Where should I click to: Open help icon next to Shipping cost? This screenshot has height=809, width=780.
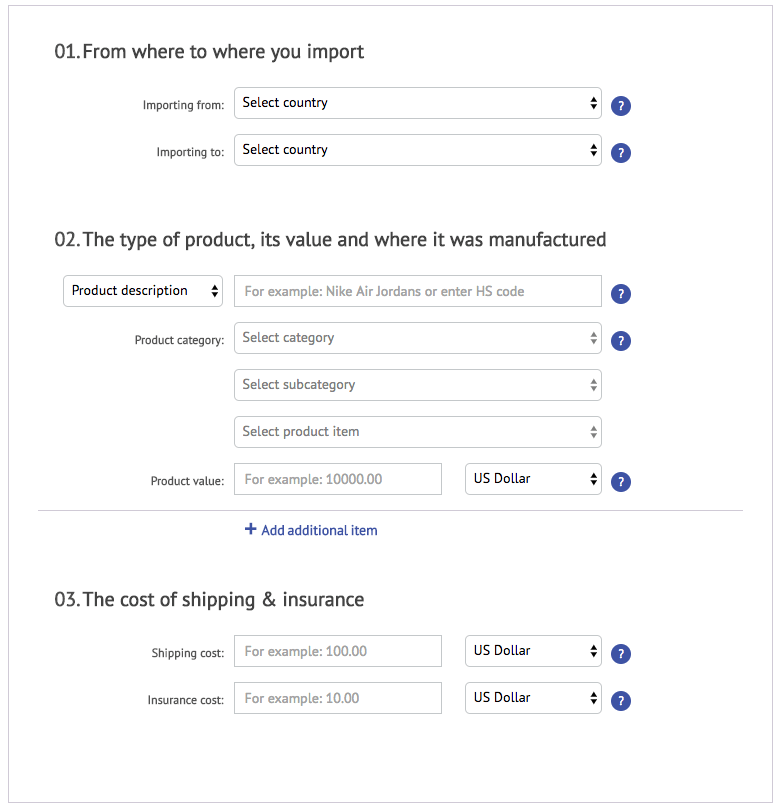point(620,654)
